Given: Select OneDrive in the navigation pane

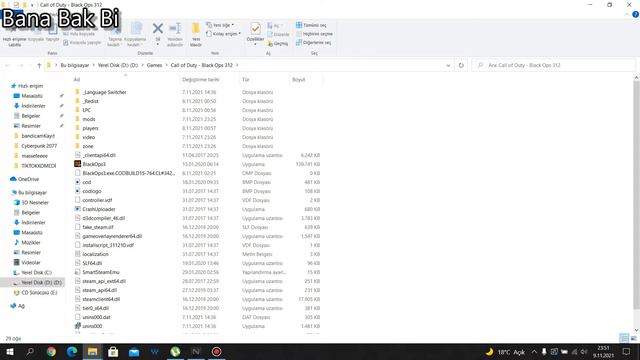Looking at the screenshot, I should pos(28,179).
